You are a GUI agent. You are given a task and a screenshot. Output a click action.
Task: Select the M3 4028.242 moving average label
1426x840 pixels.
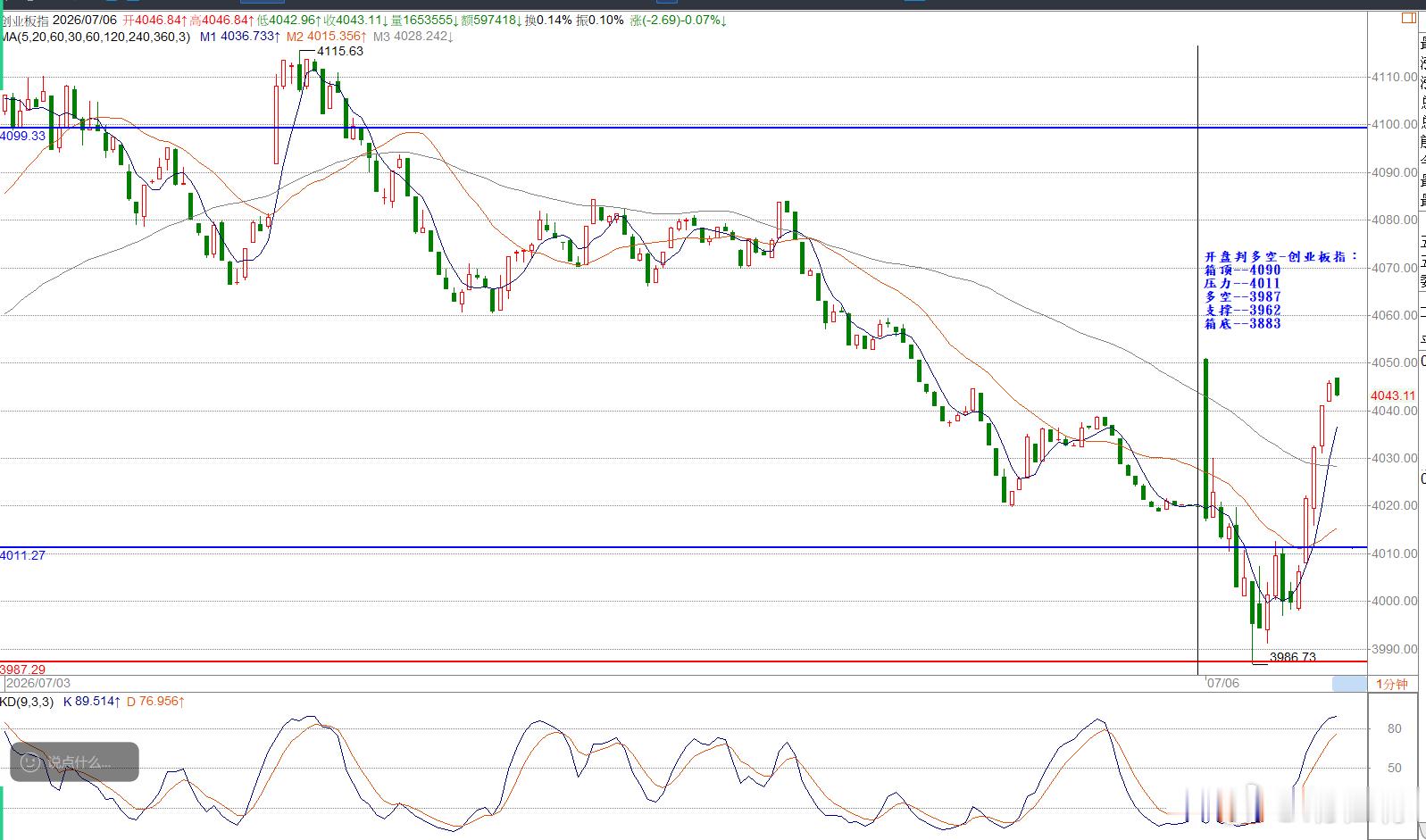pos(413,37)
